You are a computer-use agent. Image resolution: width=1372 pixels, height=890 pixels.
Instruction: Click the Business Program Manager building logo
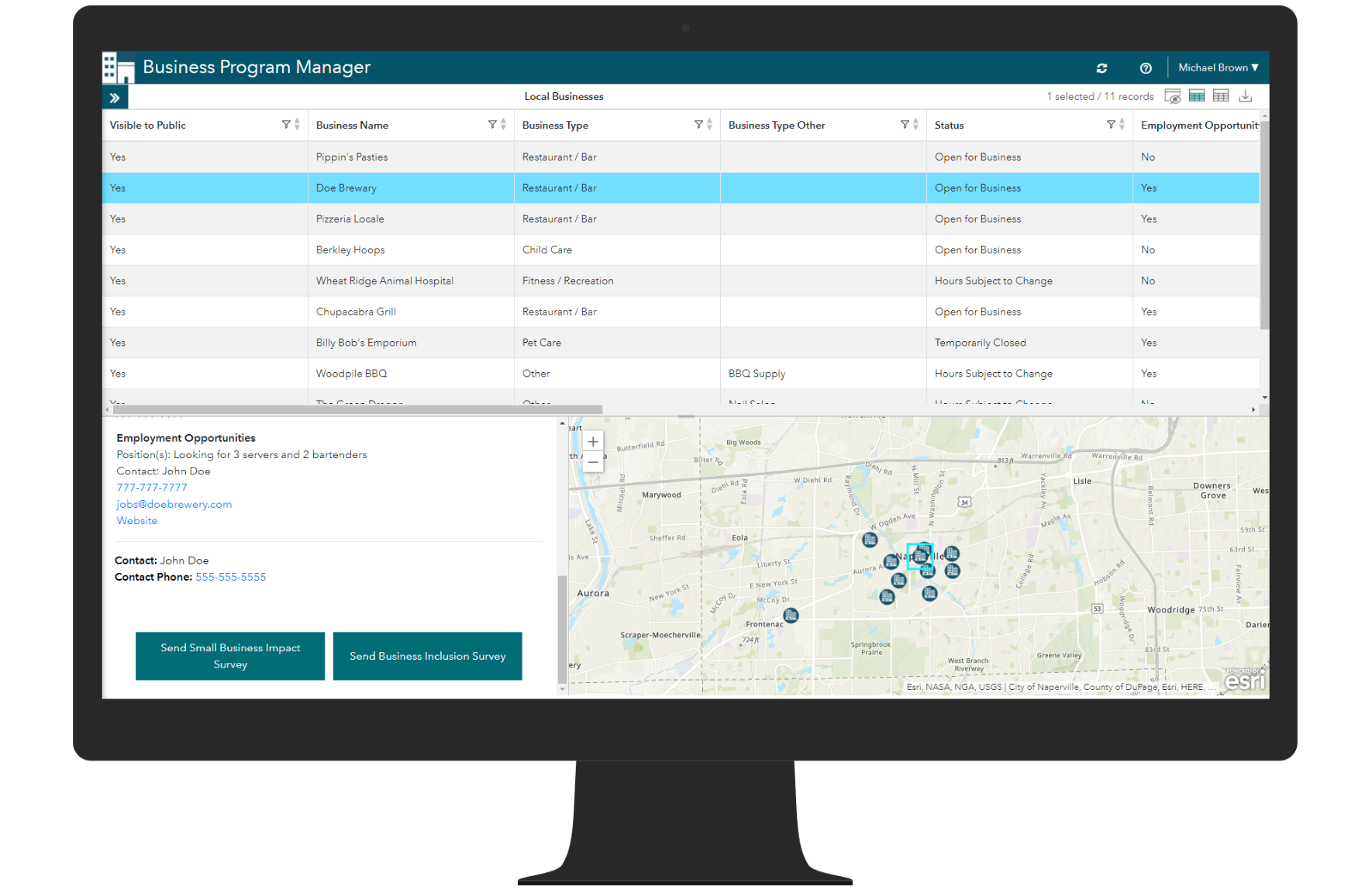pyautogui.click(x=118, y=67)
